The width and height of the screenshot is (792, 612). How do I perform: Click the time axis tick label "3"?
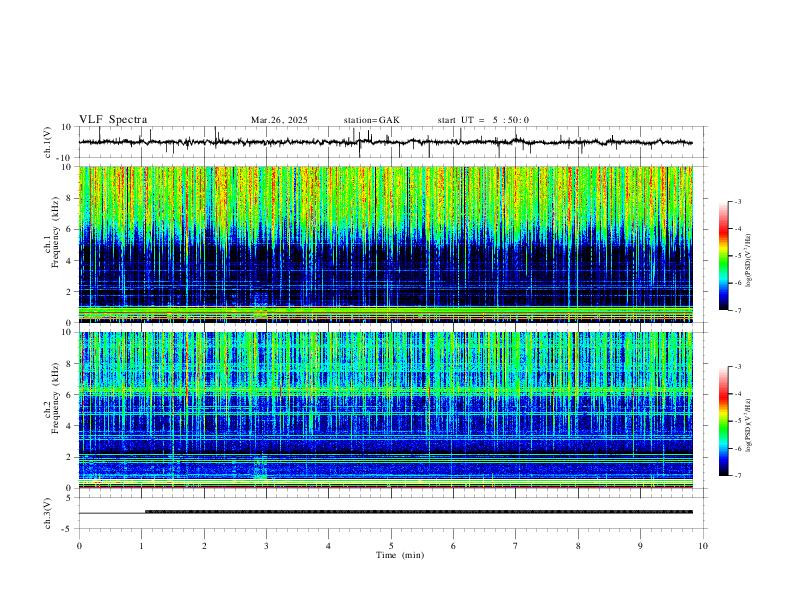tap(266, 546)
